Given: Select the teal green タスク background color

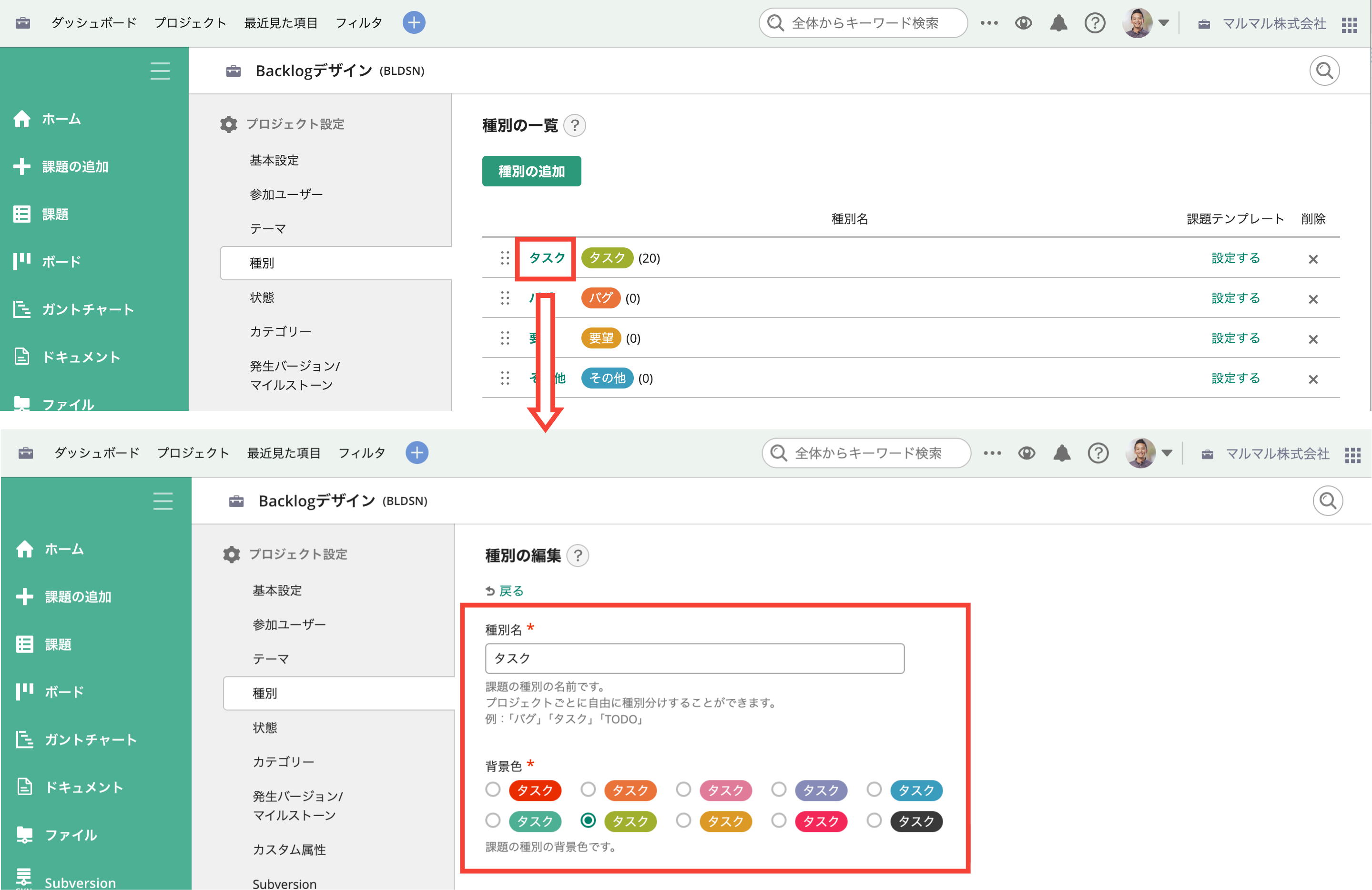Looking at the screenshot, I should [492, 820].
